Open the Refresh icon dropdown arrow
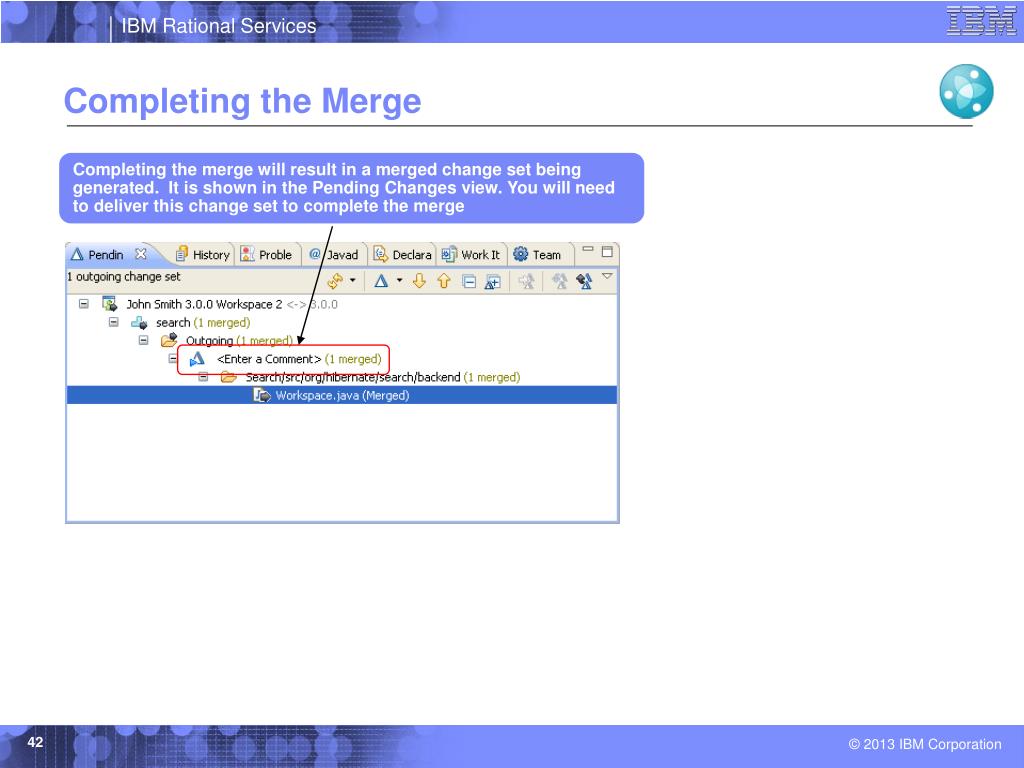Image resolution: width=1024 pixels, height=768 pixels. [353, 281]
